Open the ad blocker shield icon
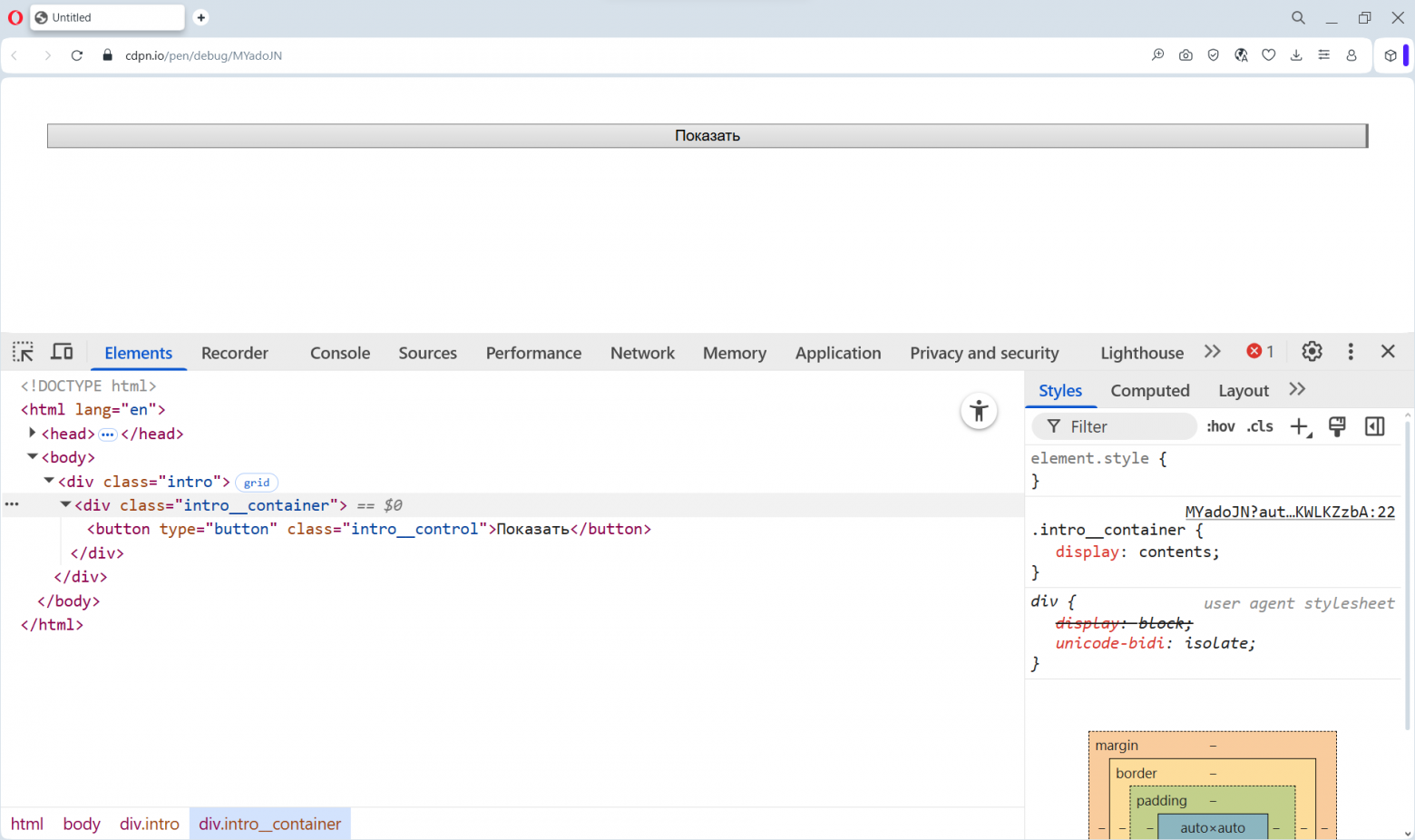 pos(1213,55)
